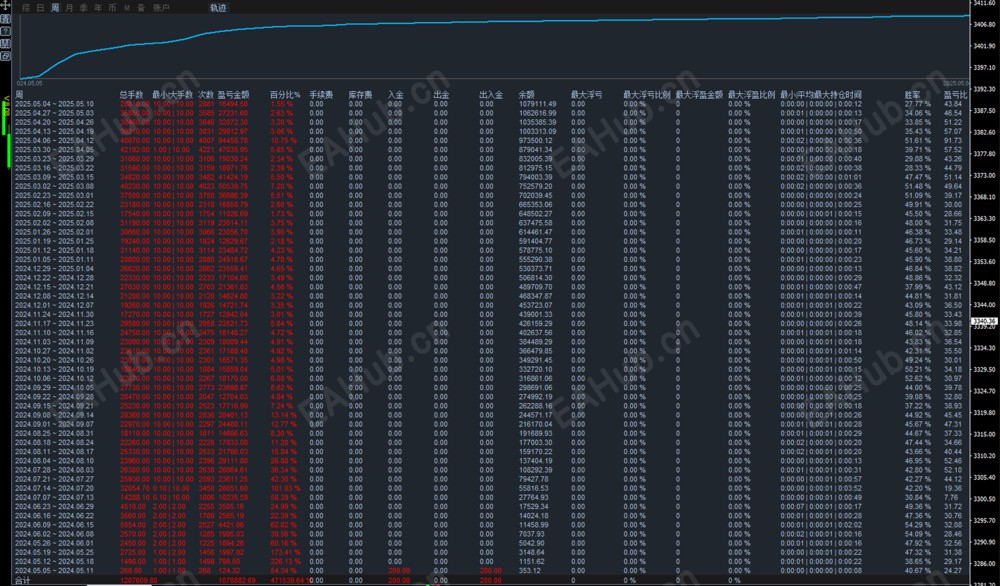1000x586 pixels.
Task: Click the 最小|平均|最大持仓时间 header
Action: 821,94
